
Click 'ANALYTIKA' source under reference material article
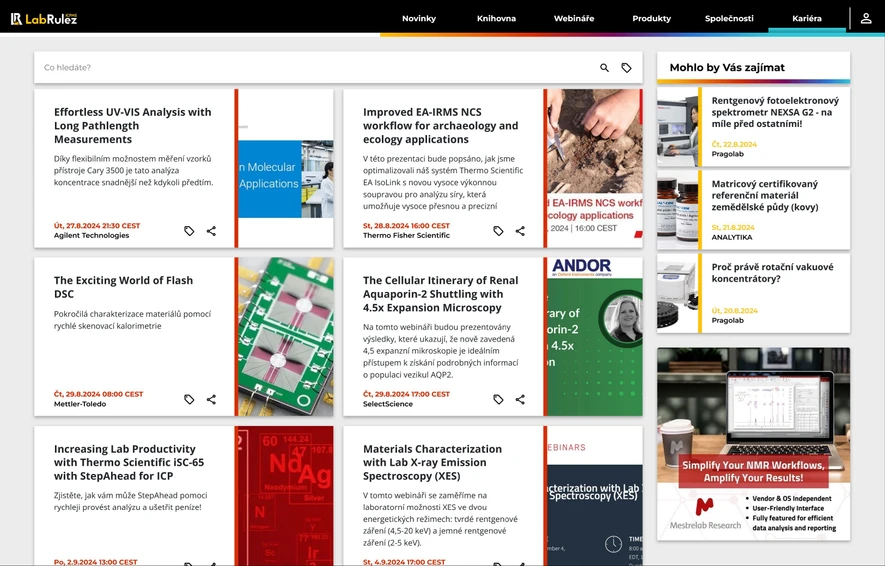(731, 238)
